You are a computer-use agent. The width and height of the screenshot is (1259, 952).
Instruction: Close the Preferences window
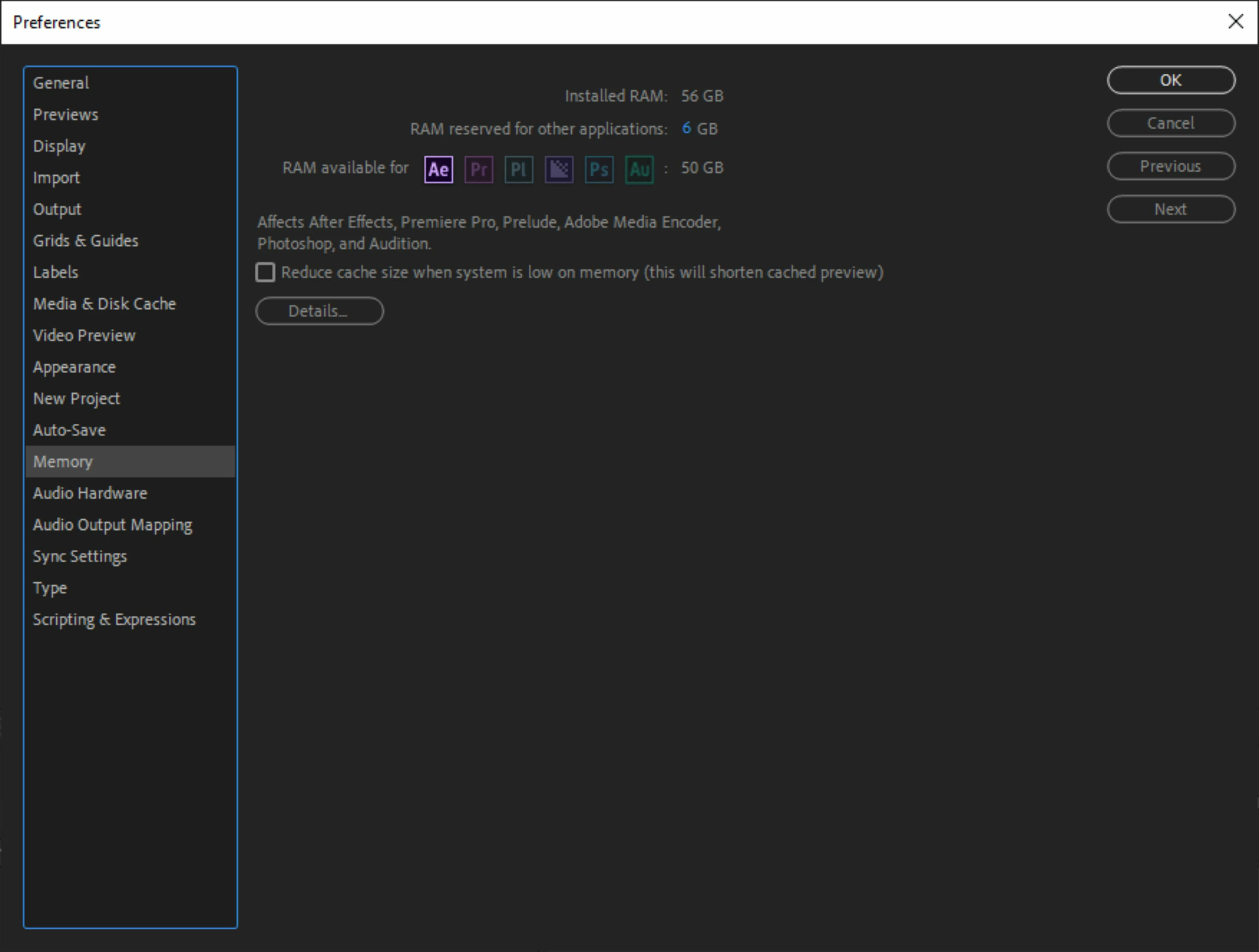(x=1235, y=22)
